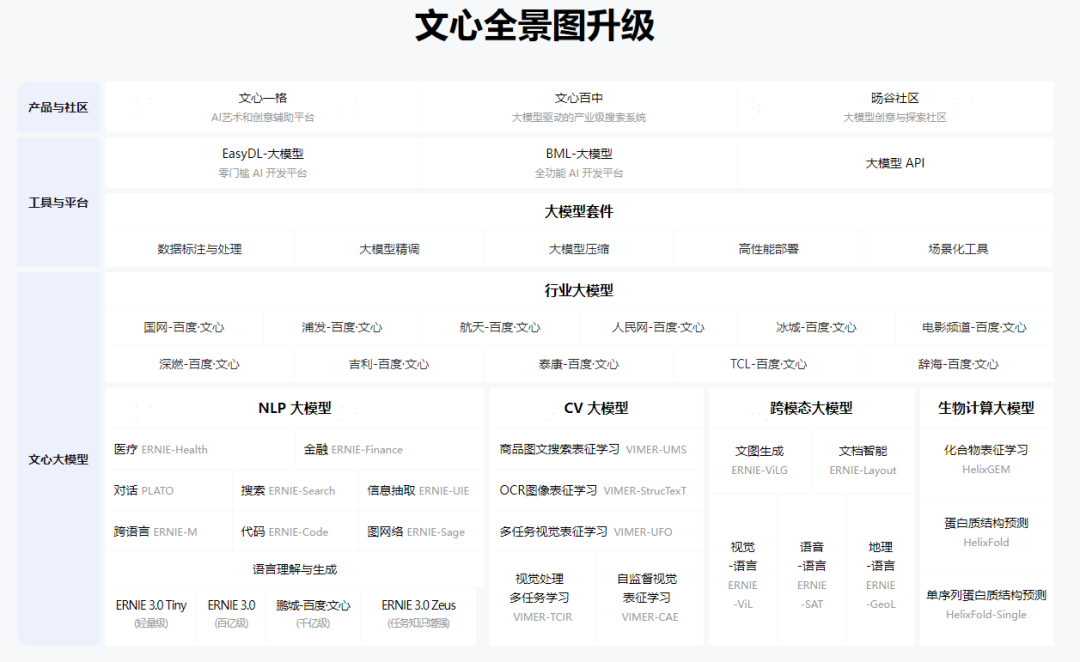The width and height of the screenshot is (1080, 662).
Task: Select the 辞海-百度·文心 industry model
Action: click(958, 364)
